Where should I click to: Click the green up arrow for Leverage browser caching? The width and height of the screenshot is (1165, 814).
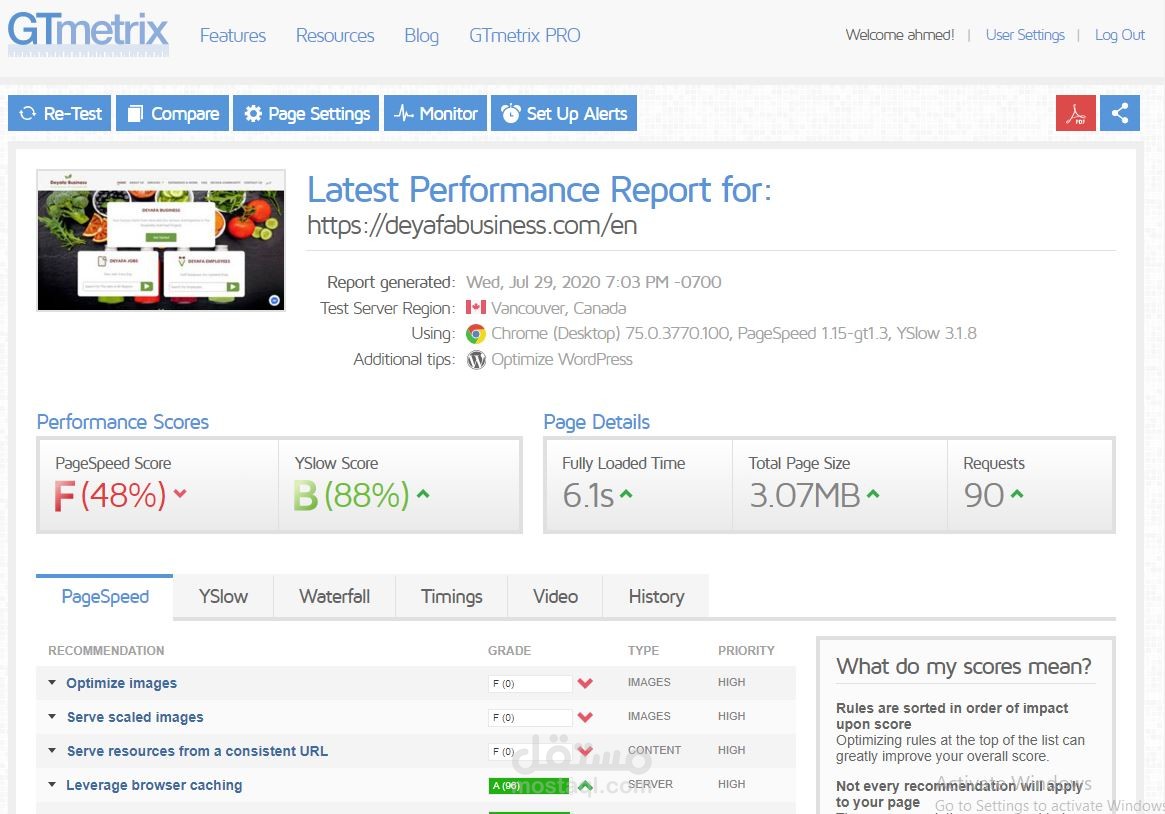click(x=585, y=786)
